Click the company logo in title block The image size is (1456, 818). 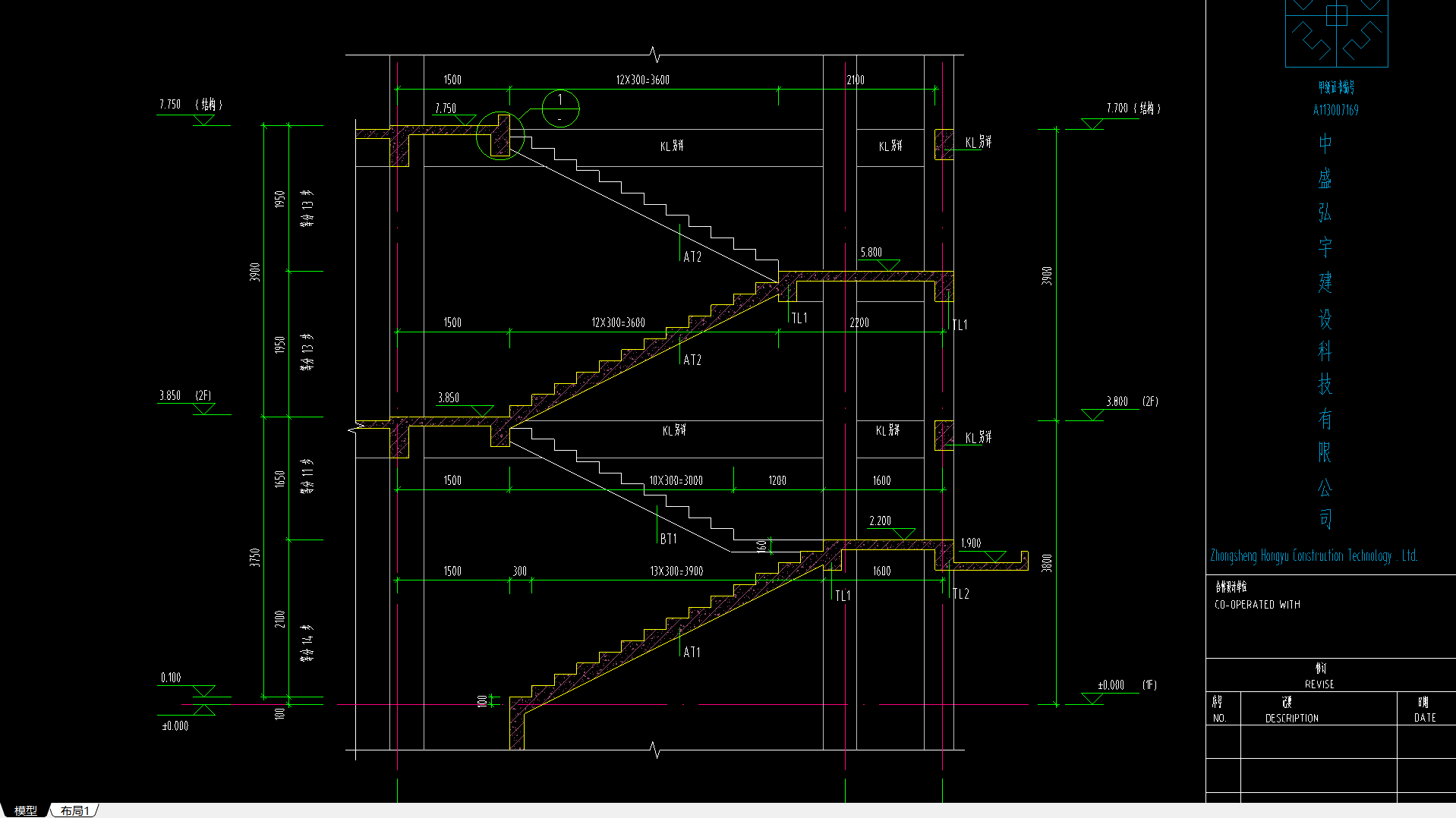(x=1336, y=33)
